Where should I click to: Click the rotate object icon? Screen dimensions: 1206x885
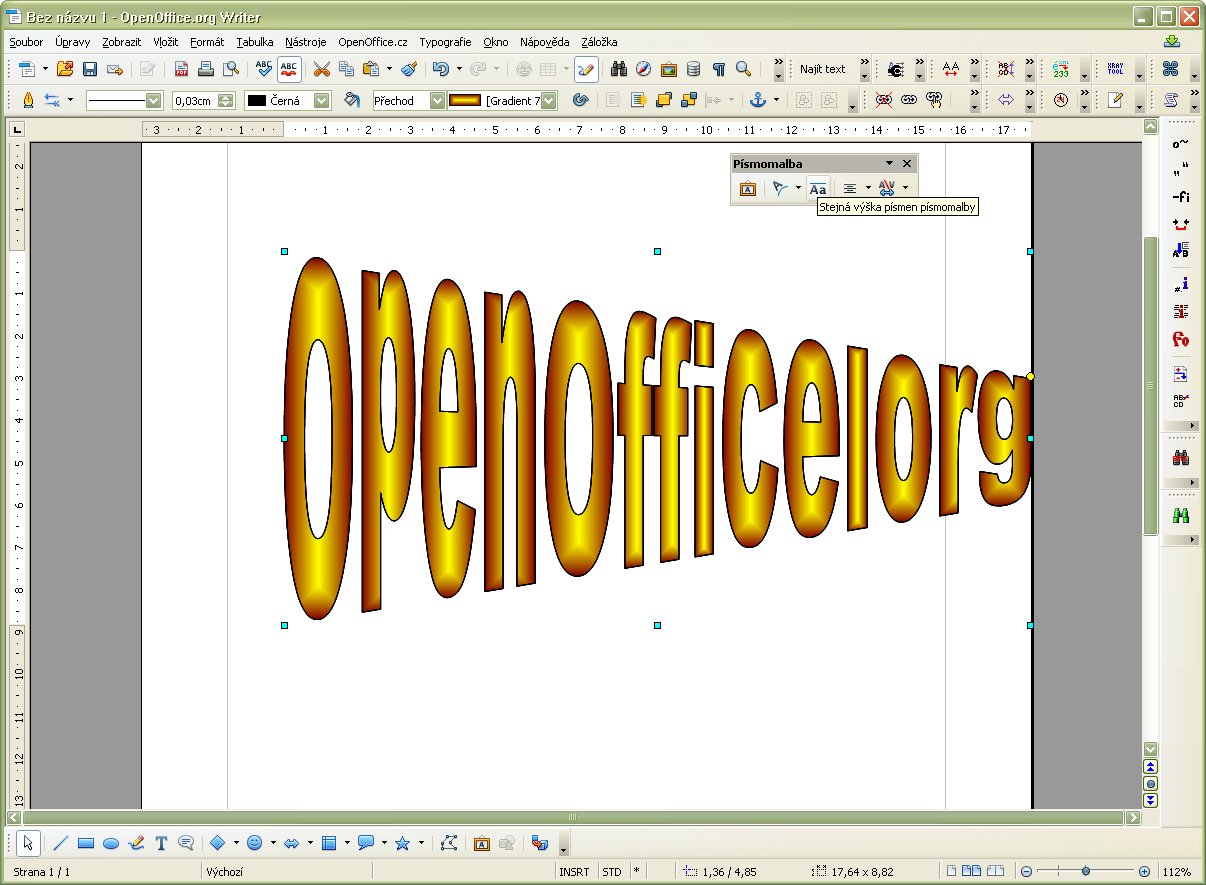pos(579,100)
